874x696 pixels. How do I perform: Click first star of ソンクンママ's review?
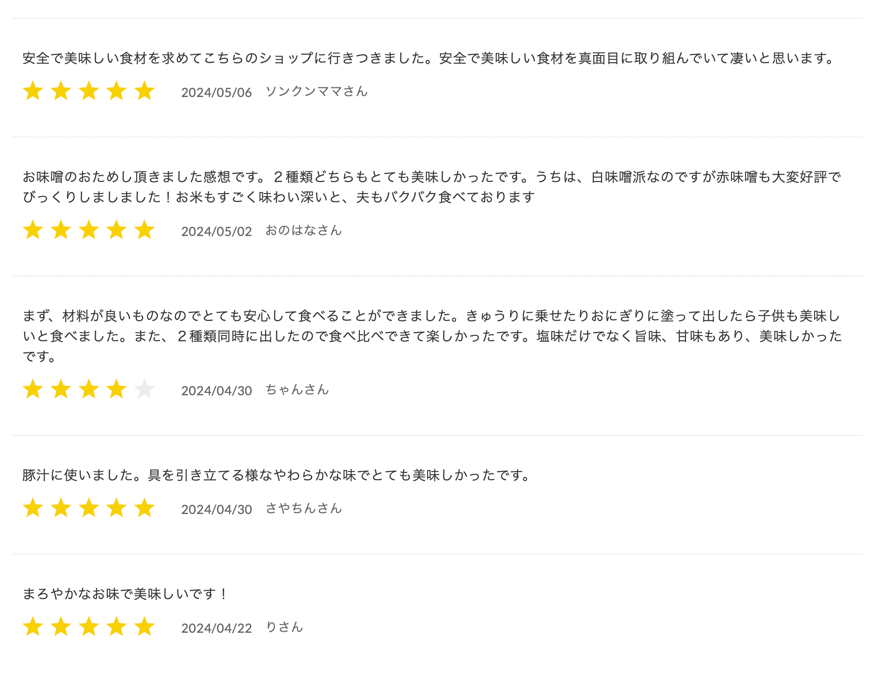click(33, 91)
